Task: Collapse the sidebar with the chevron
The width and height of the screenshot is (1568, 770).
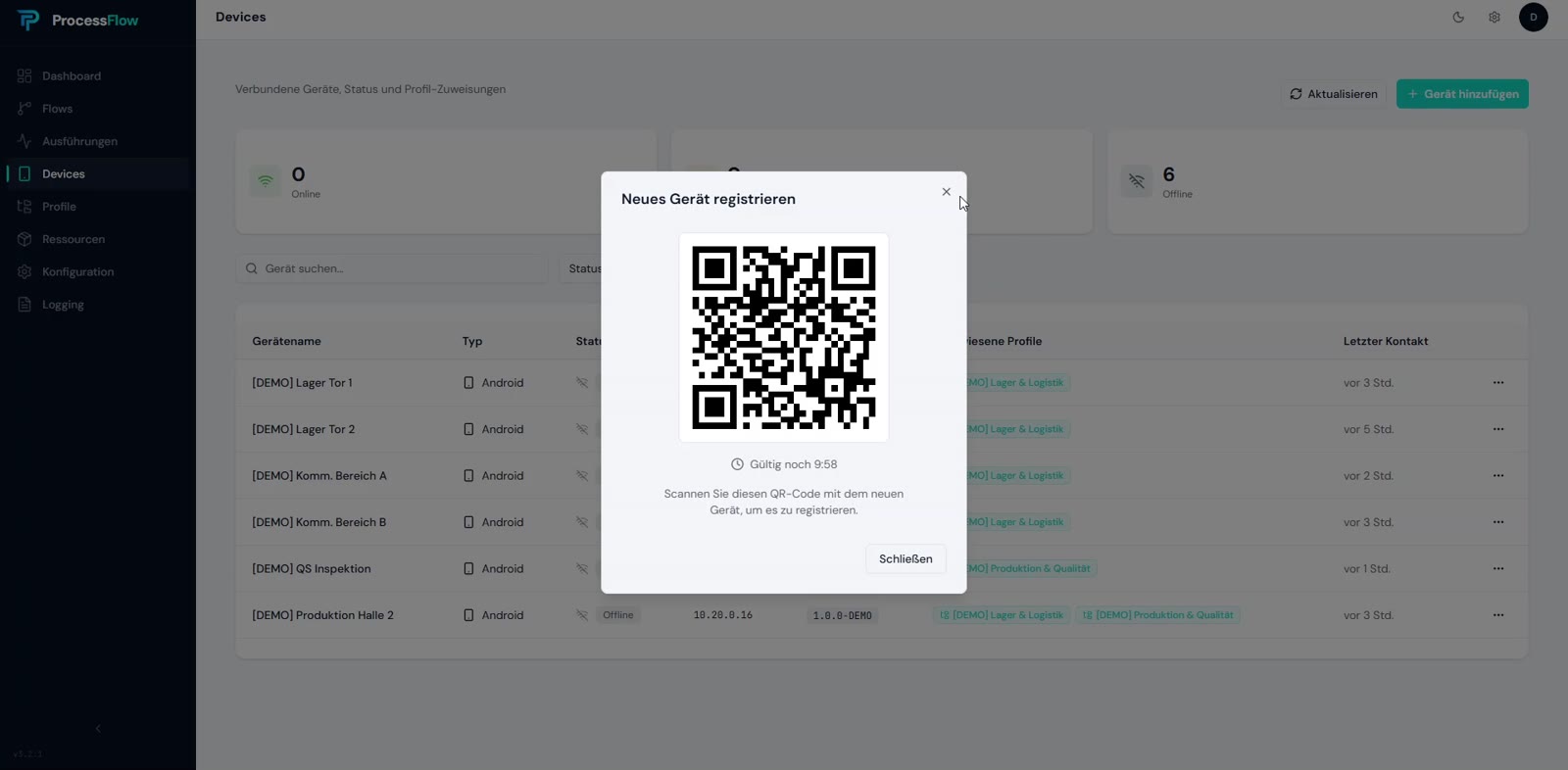Action: pos(98,729)
